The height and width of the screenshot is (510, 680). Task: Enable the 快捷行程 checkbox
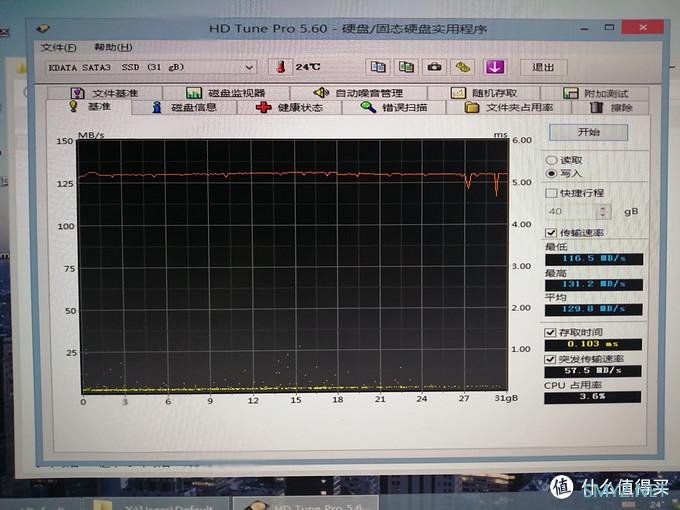point(551,193)
